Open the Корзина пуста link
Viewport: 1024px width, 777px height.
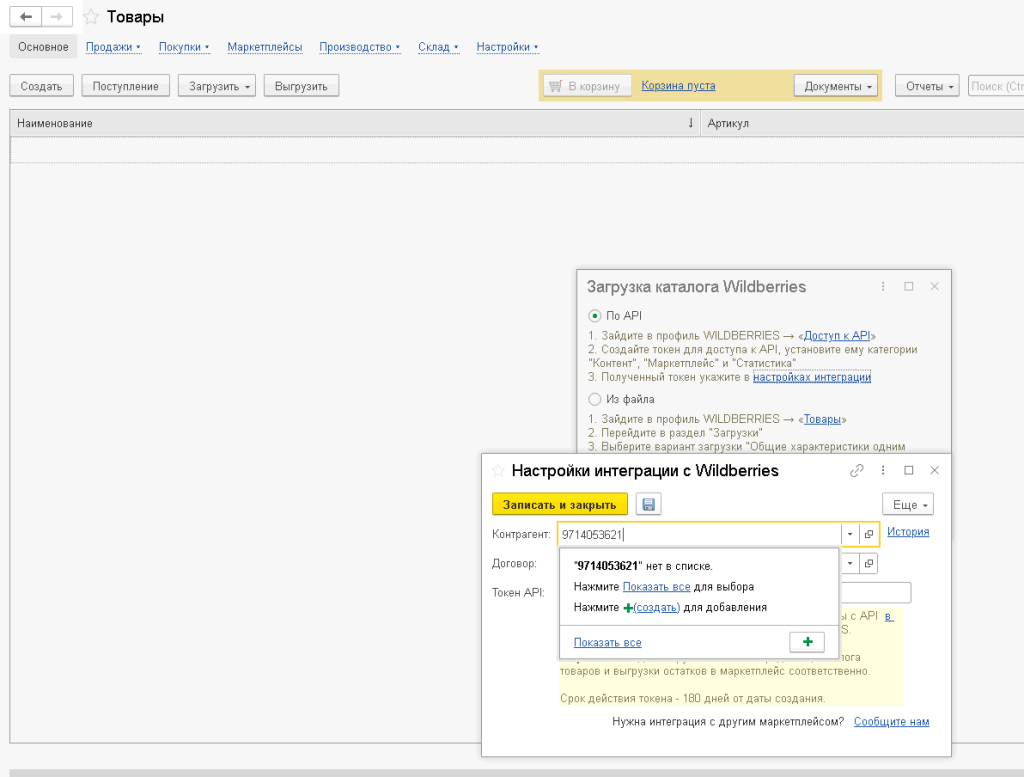tap(678, 86)
